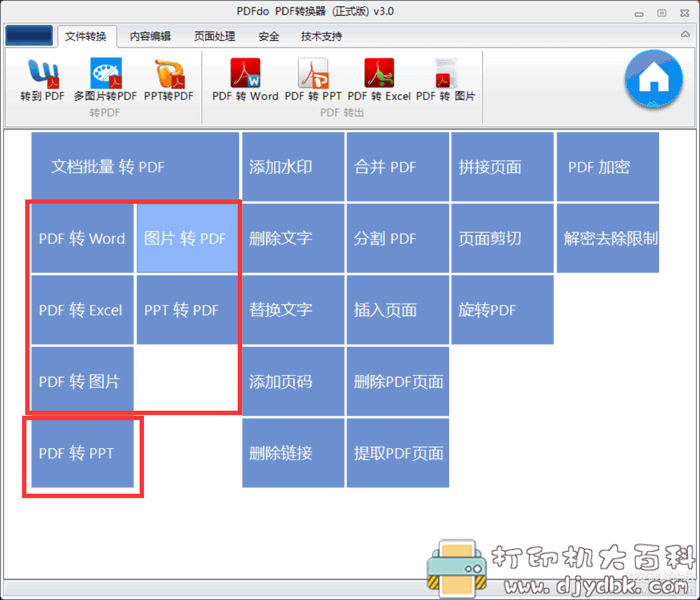Go to the blue Home button
This screenshot has width=700, height=600.
coord(654,79)
